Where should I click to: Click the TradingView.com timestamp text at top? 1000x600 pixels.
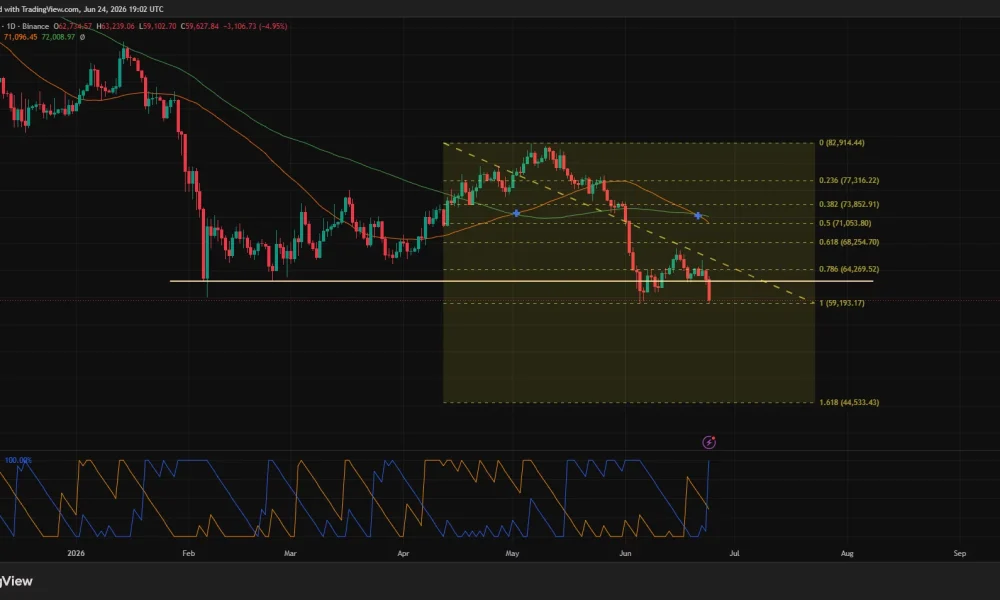tap(82, 9)
